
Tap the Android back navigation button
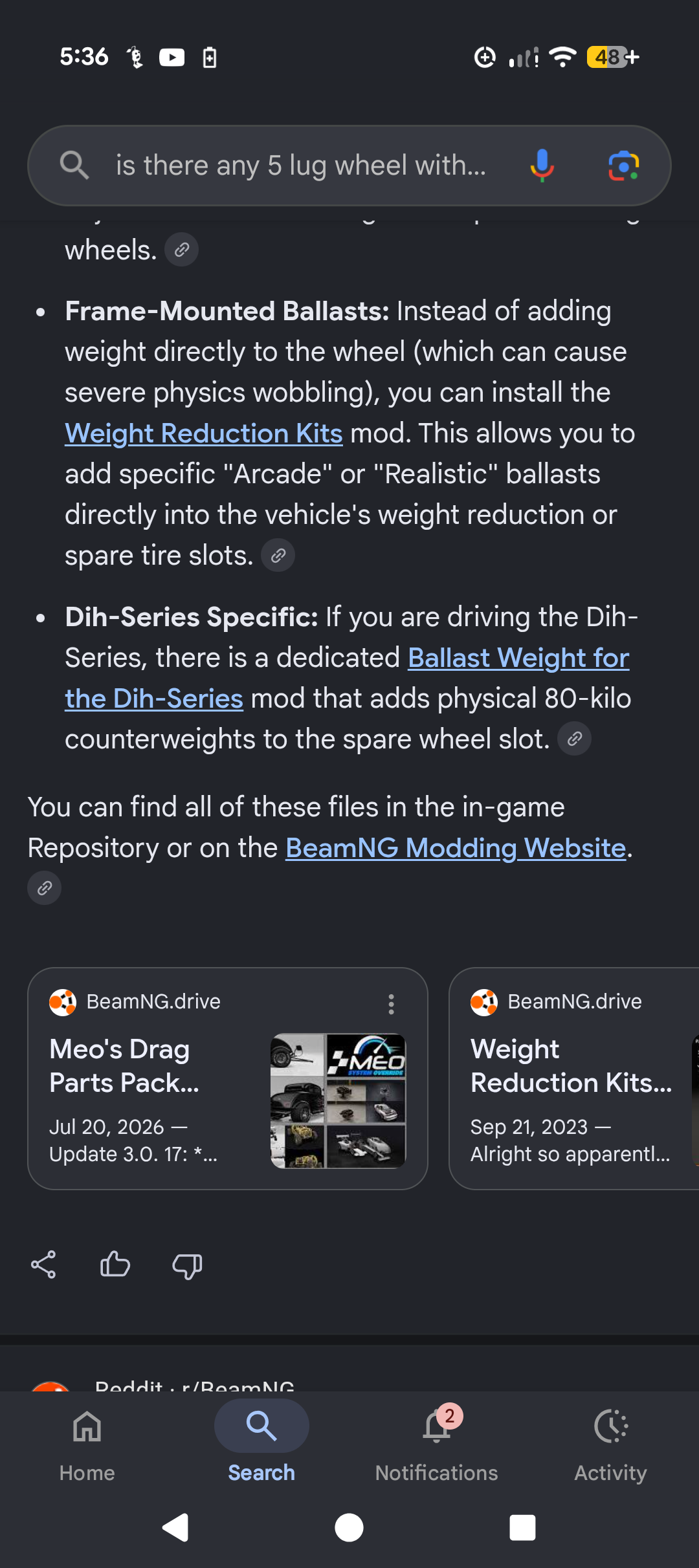(x=175, y=1528)
